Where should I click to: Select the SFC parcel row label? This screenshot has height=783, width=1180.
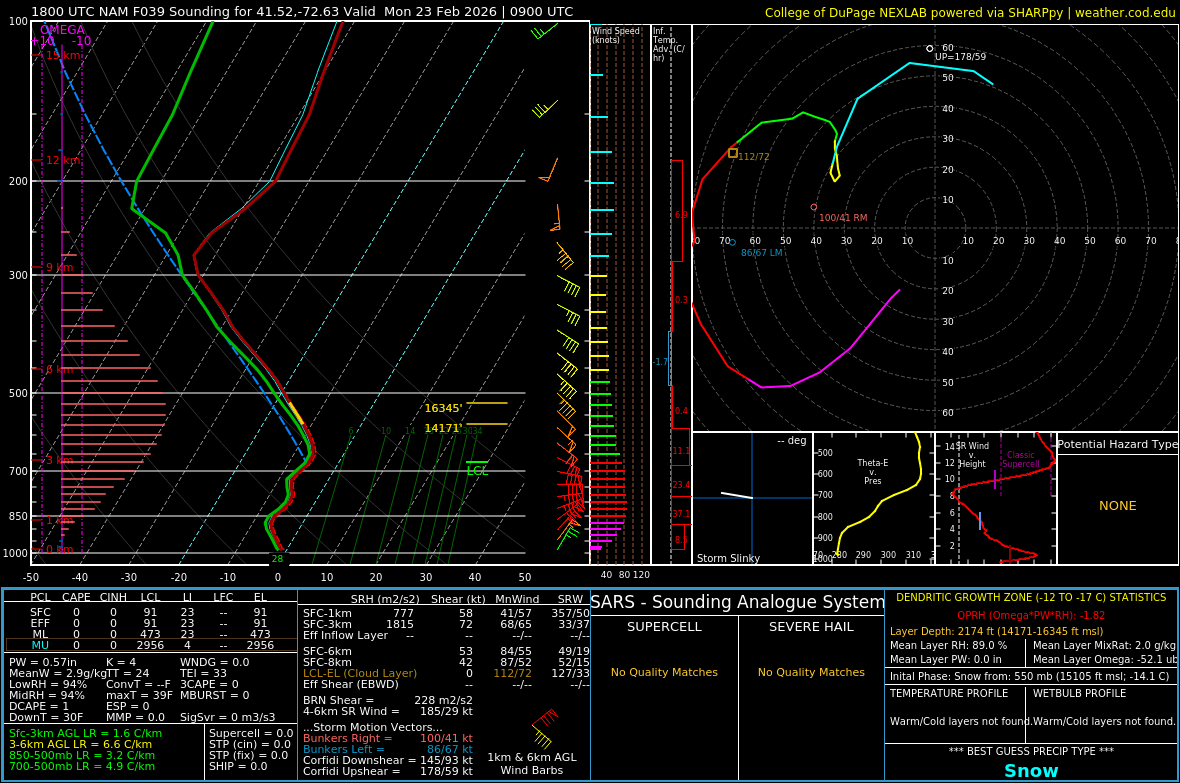point(40,613)
